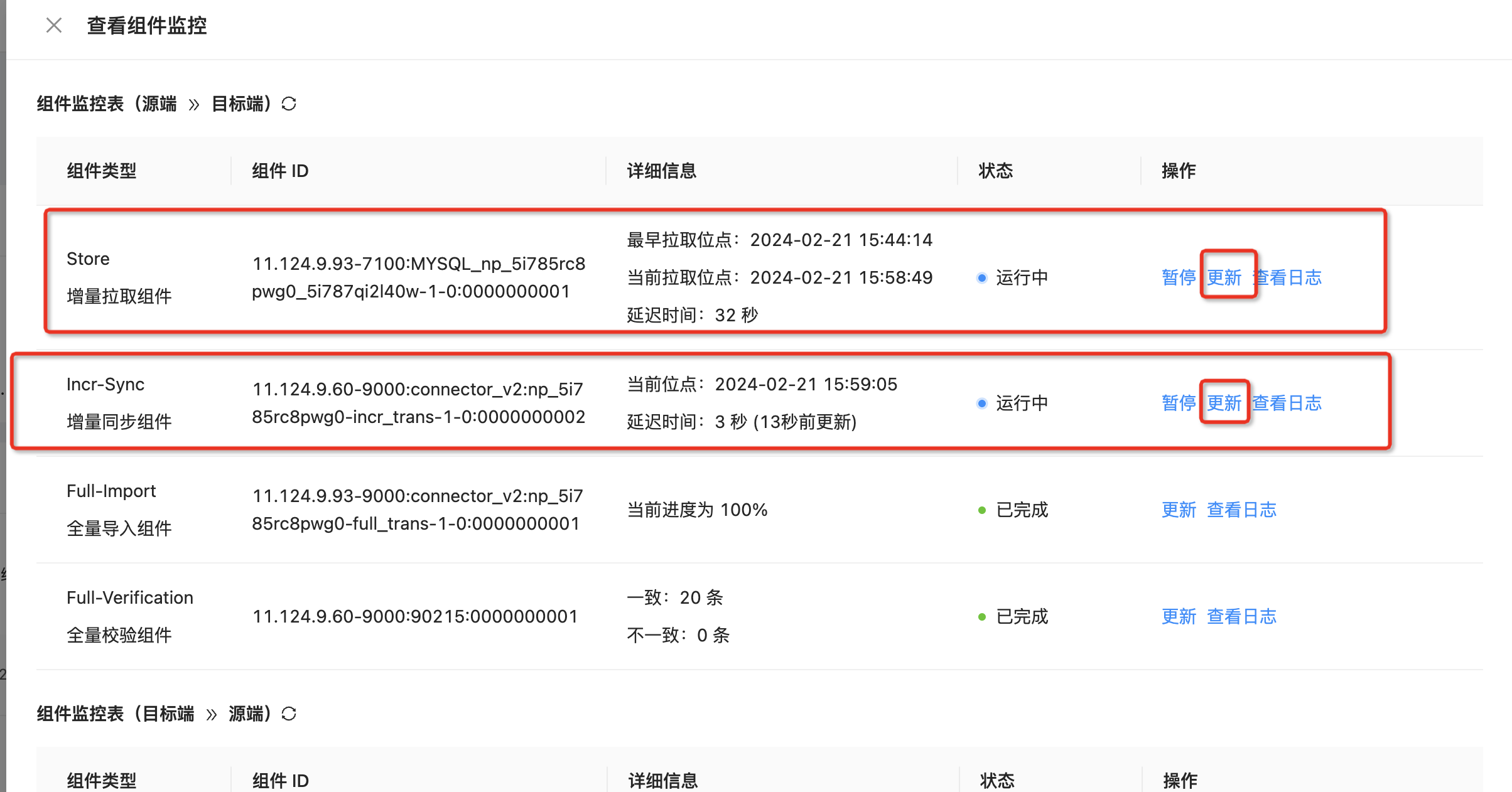Click the 查看组件监控 panel title
The height and width of the screenshot is (792, 1512).
point(147,26)
